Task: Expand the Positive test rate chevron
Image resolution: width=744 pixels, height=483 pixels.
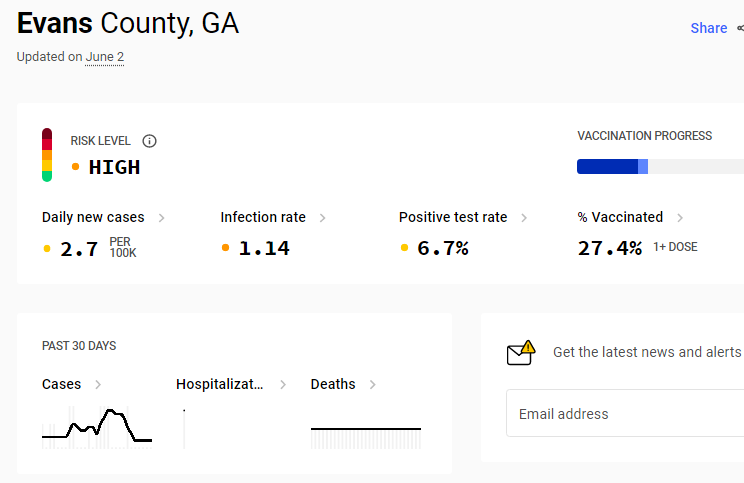Action: [524, 218]
